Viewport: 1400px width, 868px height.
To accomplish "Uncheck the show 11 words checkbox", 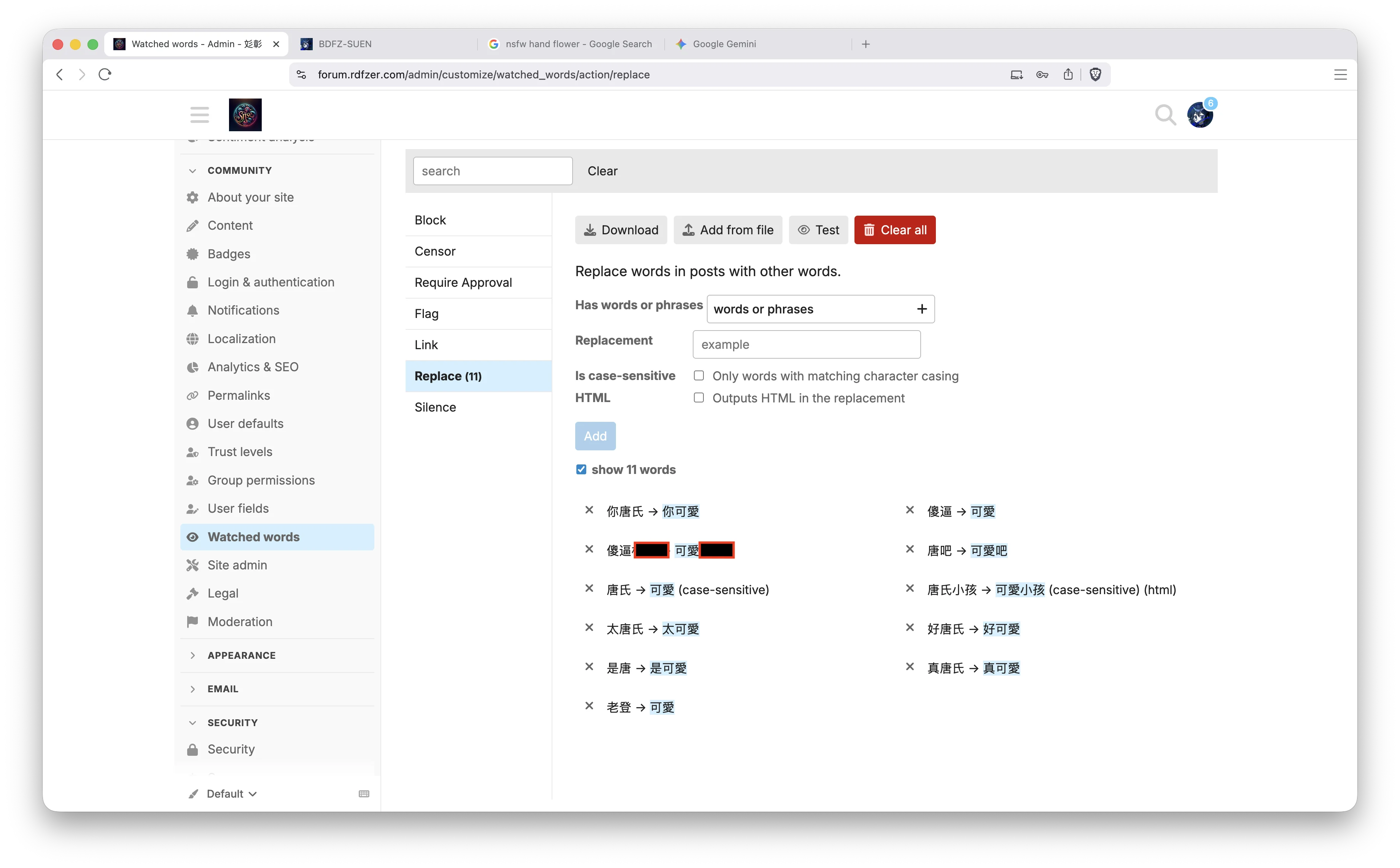I will (581, 469).
